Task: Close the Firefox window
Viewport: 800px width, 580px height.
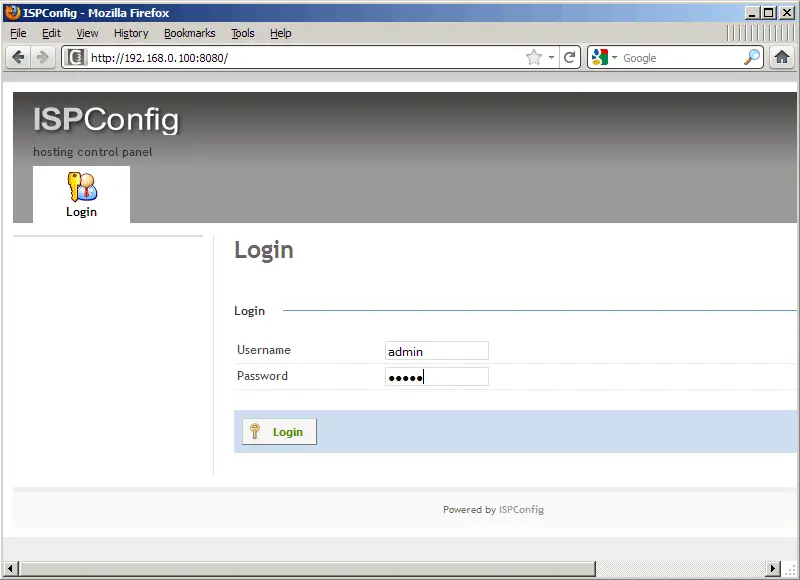Action: pos(787,12)
